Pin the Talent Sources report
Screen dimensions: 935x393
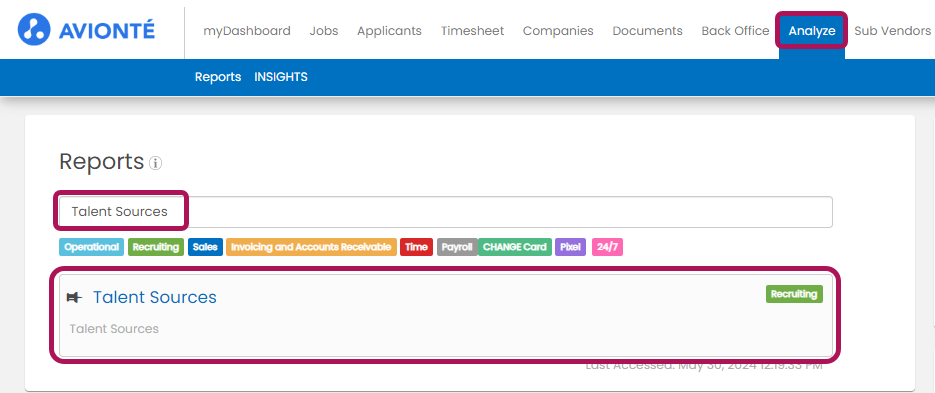(75, 298)
